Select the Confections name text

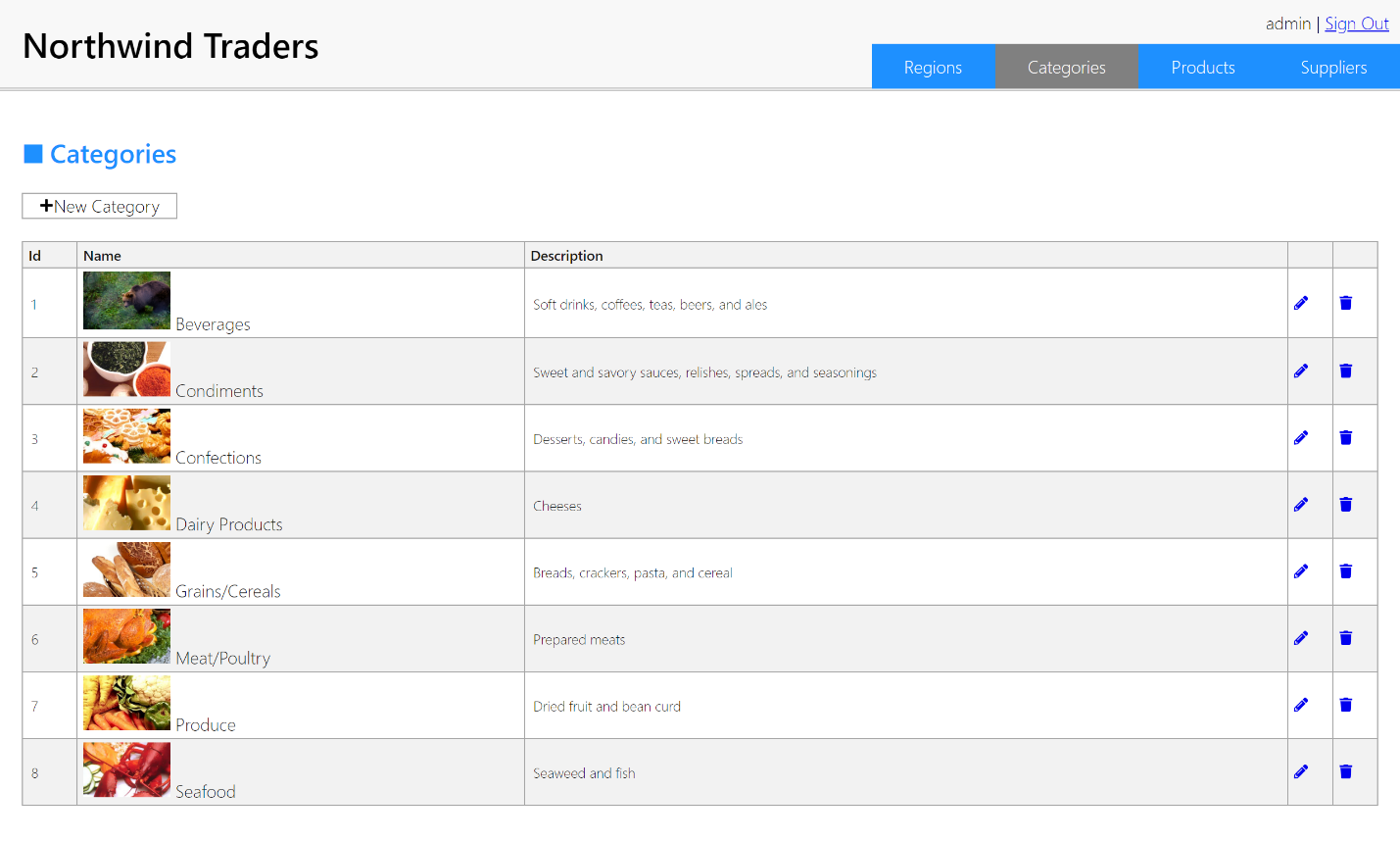click(218, 458)
